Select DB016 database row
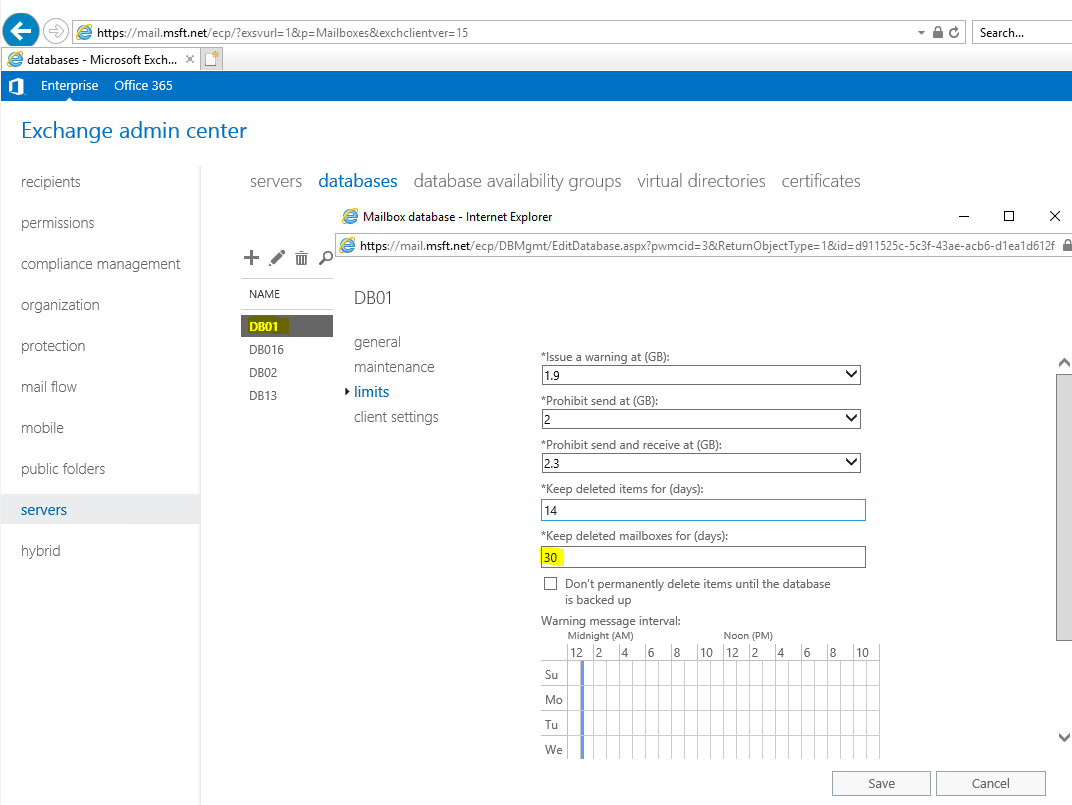The image size is (1072, 805). pyautogui.click(x=286, y=349)
